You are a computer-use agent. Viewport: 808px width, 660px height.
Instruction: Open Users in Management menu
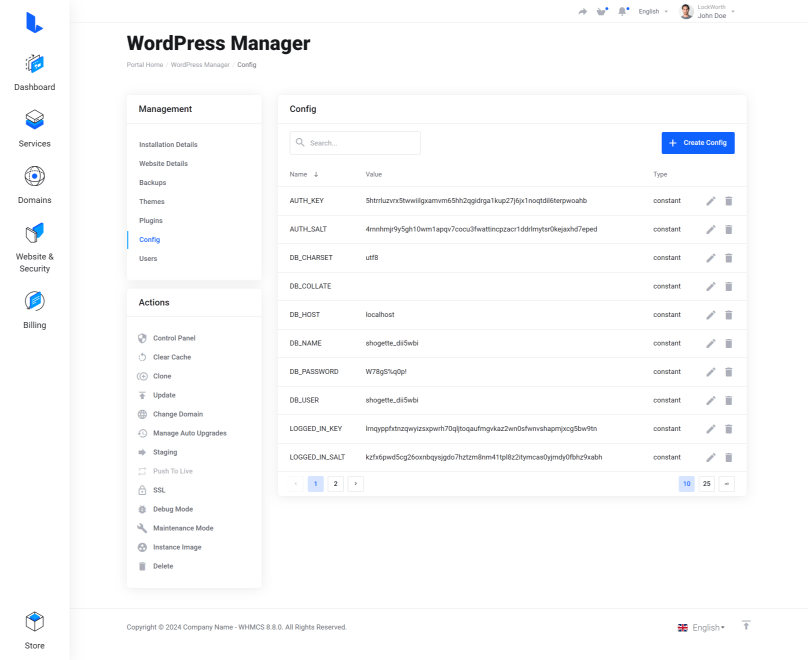148,259
